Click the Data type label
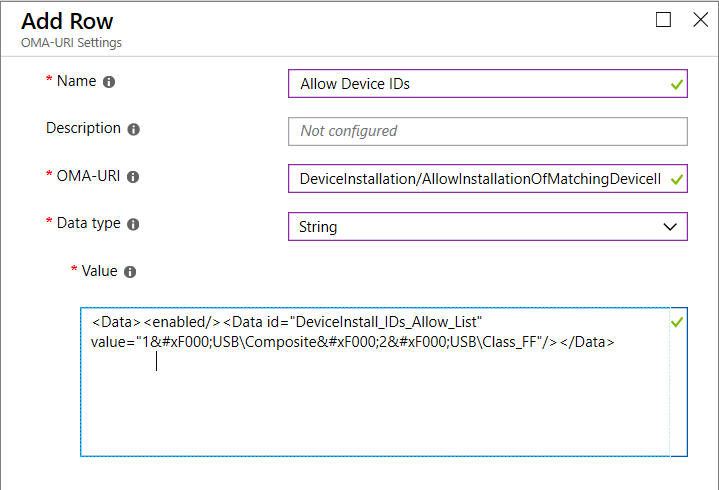 tap(89, 223)
